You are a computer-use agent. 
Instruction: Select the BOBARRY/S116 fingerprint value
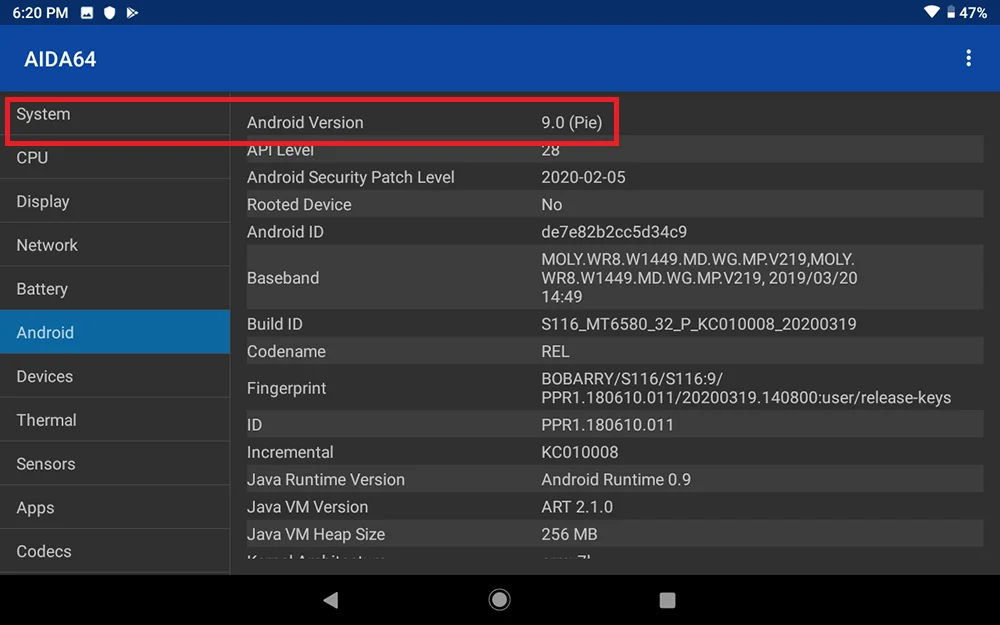(746, 388)
